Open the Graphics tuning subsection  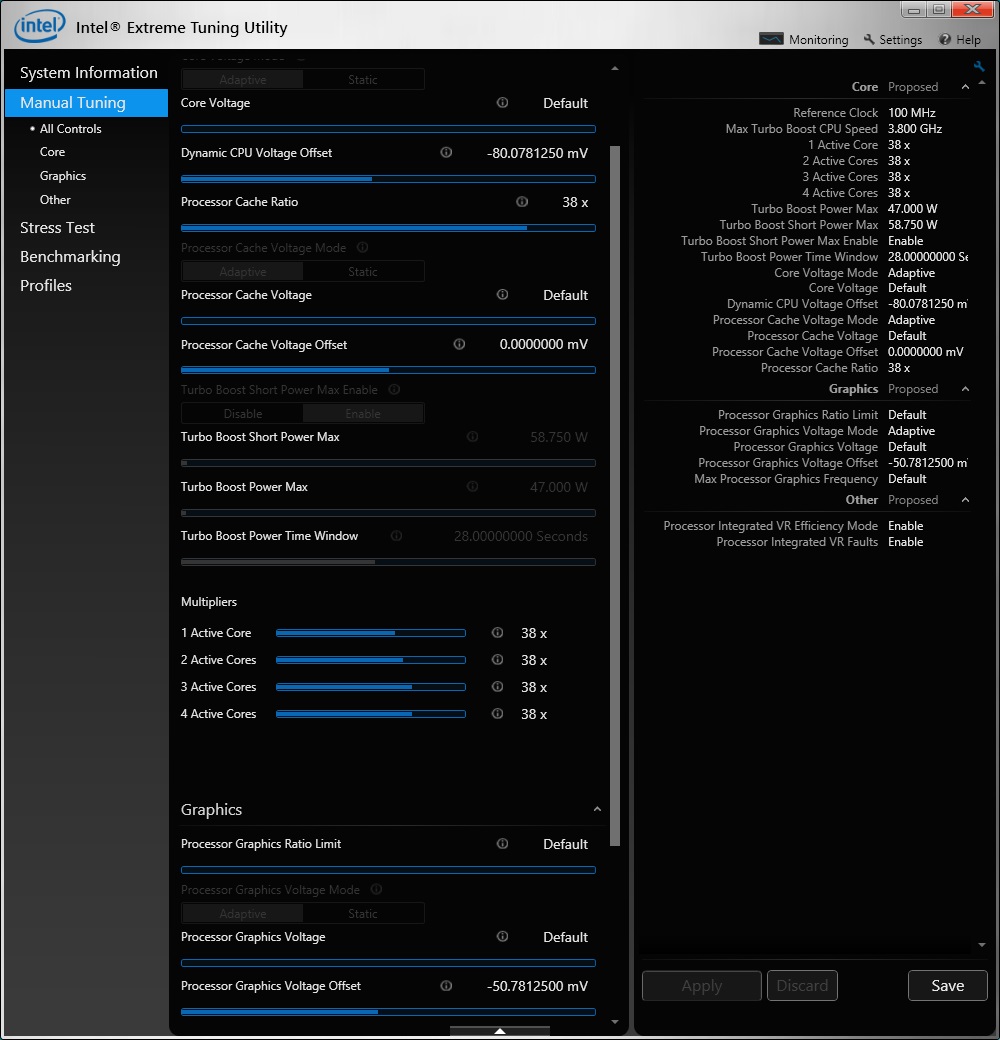pos(63,176)
